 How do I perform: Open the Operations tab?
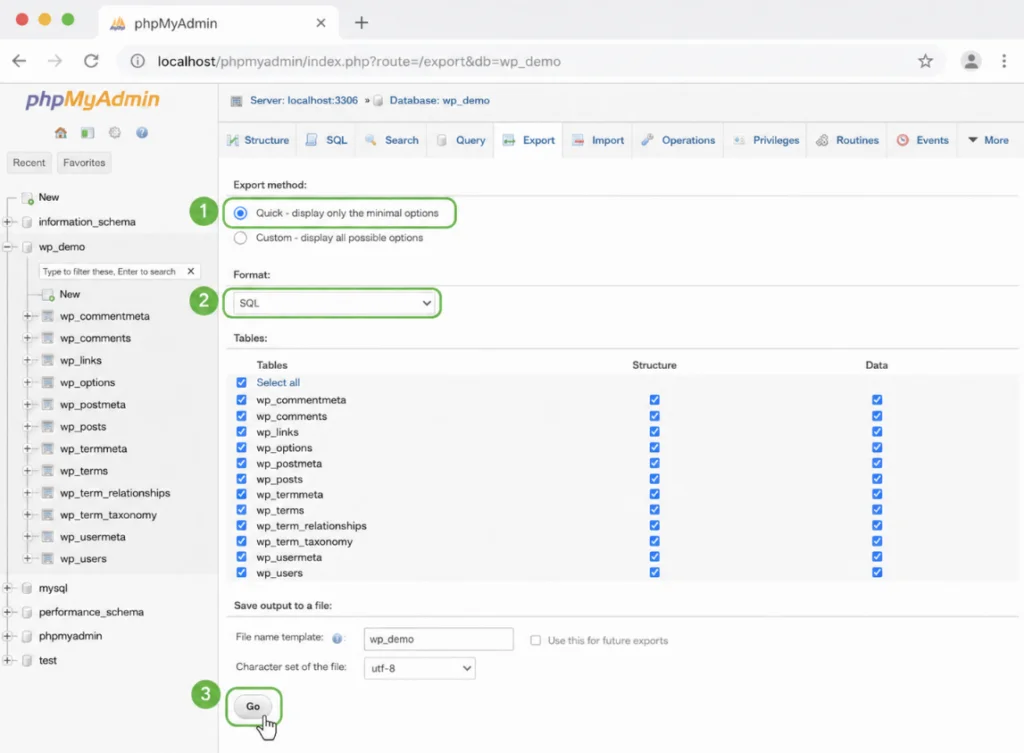[679, 140]
